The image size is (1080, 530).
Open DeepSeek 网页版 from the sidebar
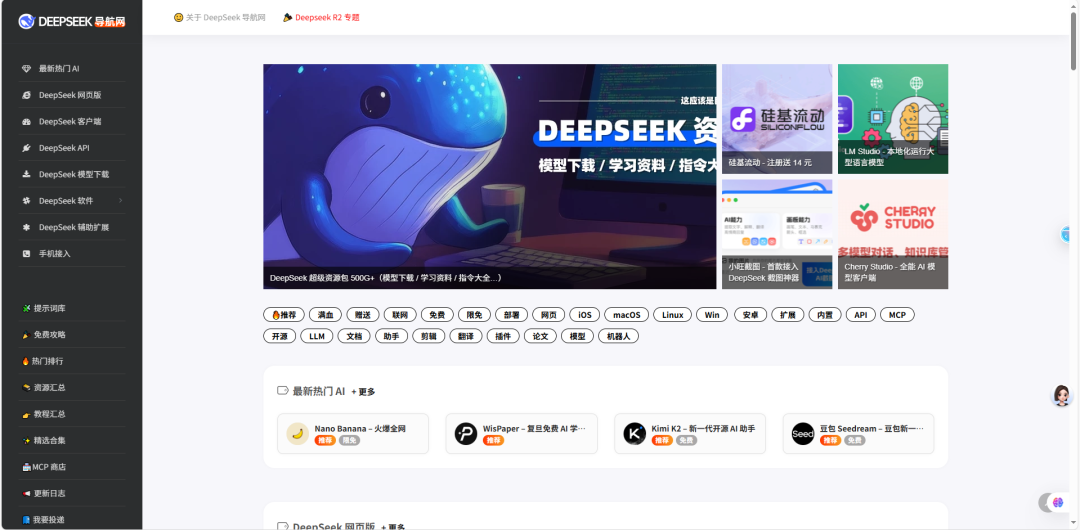pos(72,95)
